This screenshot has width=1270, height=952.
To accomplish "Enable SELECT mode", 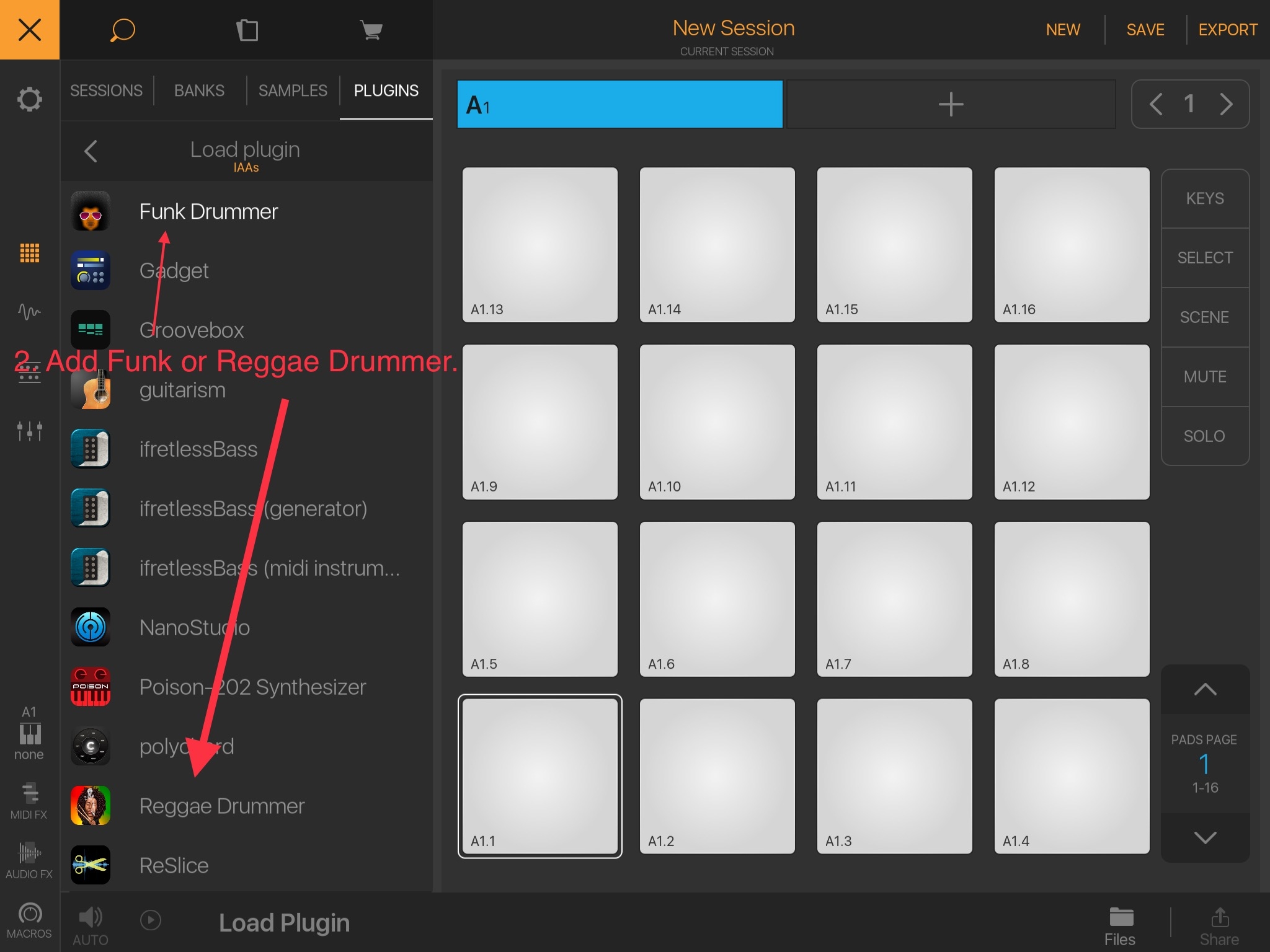I will click(1205, 258).
